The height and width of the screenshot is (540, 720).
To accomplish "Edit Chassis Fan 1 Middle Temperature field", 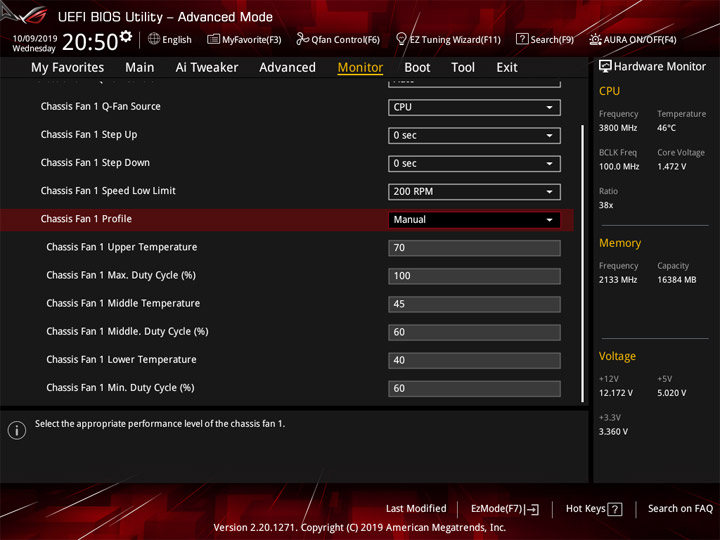I will (474, 304).
